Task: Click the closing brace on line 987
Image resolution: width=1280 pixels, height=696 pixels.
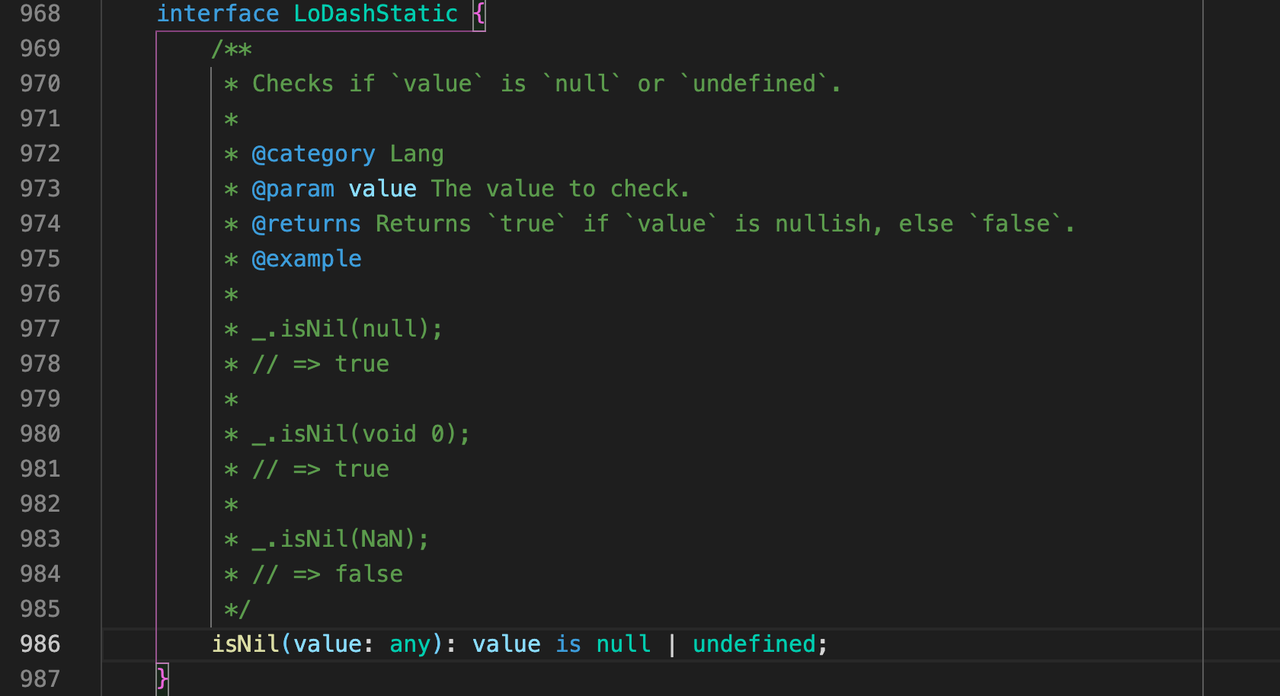Action: coord(163,679)
